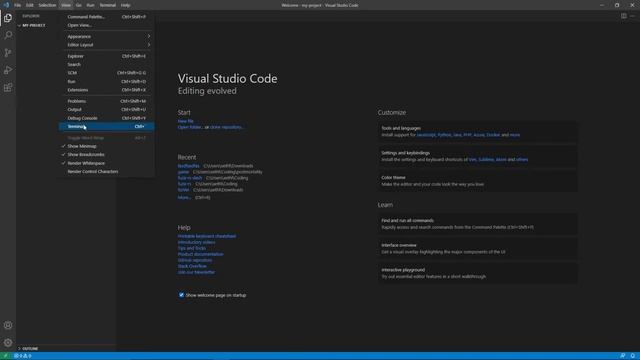Click the Open folder link
The width and height of the screenshot is (640, 360).
pyautogui.click(x=190, y=127)
